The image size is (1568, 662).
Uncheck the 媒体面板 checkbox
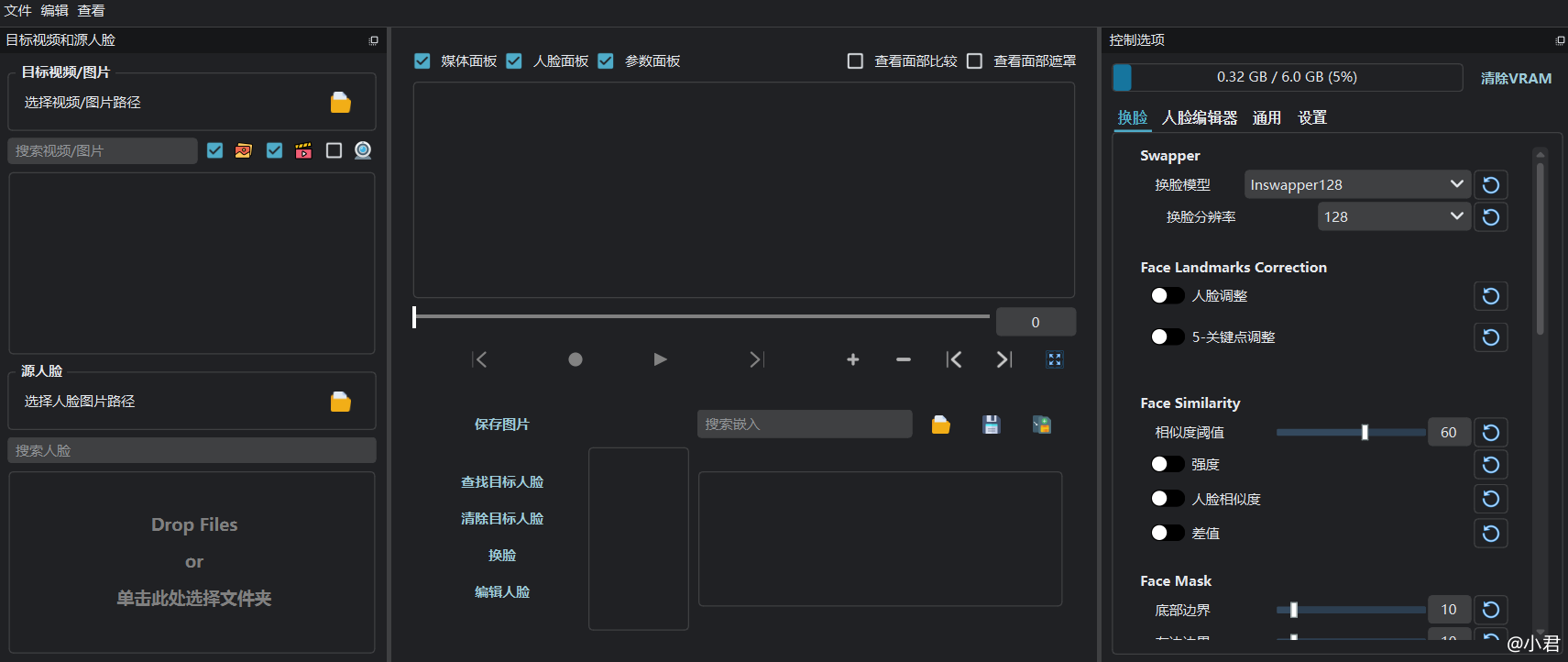[x=422, y=61]
